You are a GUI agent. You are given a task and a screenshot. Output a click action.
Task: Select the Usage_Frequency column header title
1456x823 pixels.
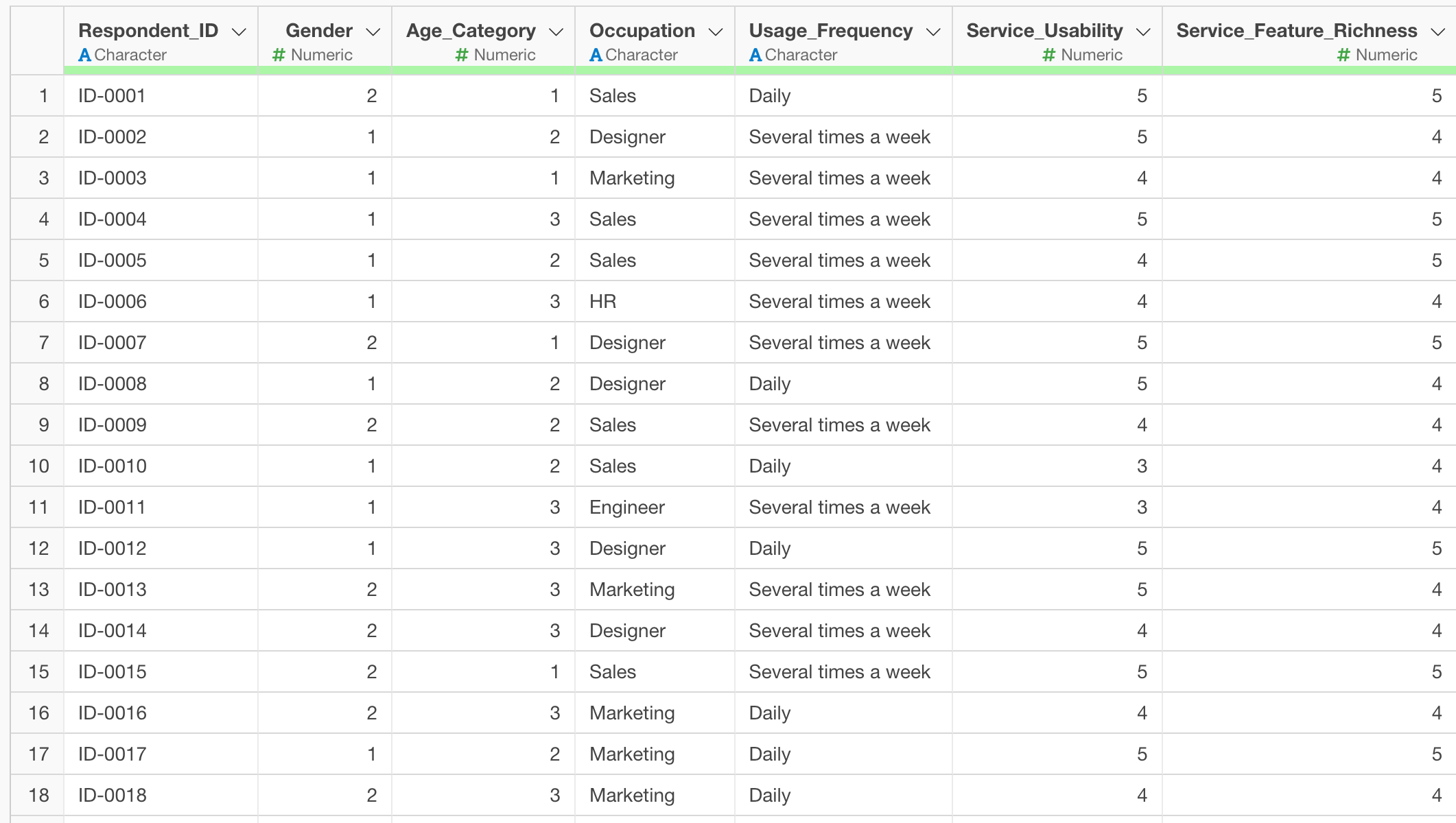[830, 31]
